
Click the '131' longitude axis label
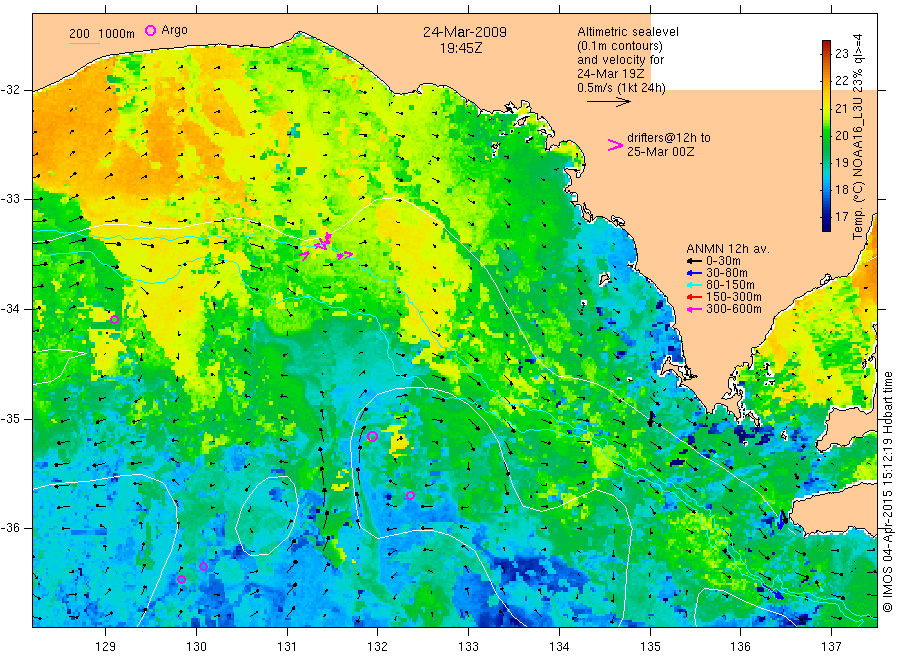(287, 647)
